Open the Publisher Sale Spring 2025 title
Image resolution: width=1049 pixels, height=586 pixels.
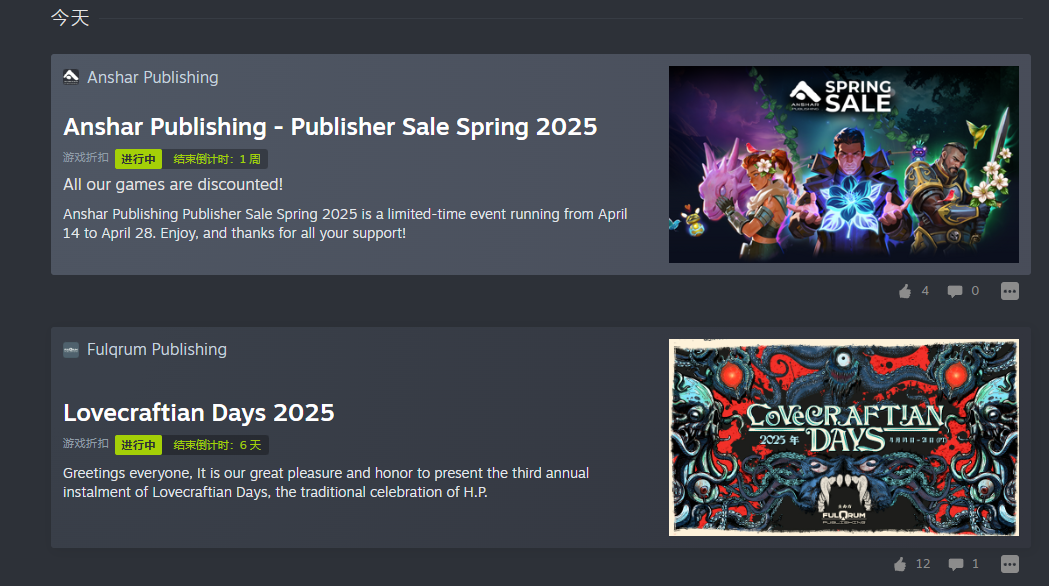[x=330, y=127]
